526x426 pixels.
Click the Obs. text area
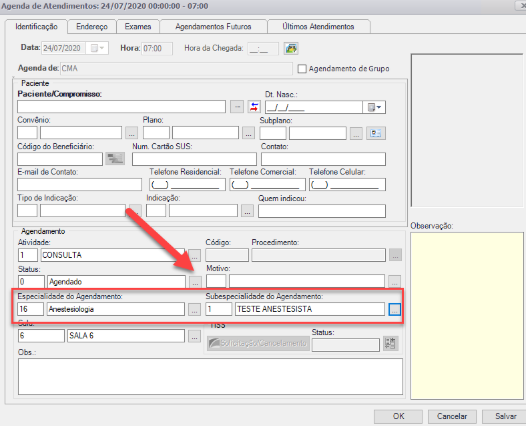[210, 377]
